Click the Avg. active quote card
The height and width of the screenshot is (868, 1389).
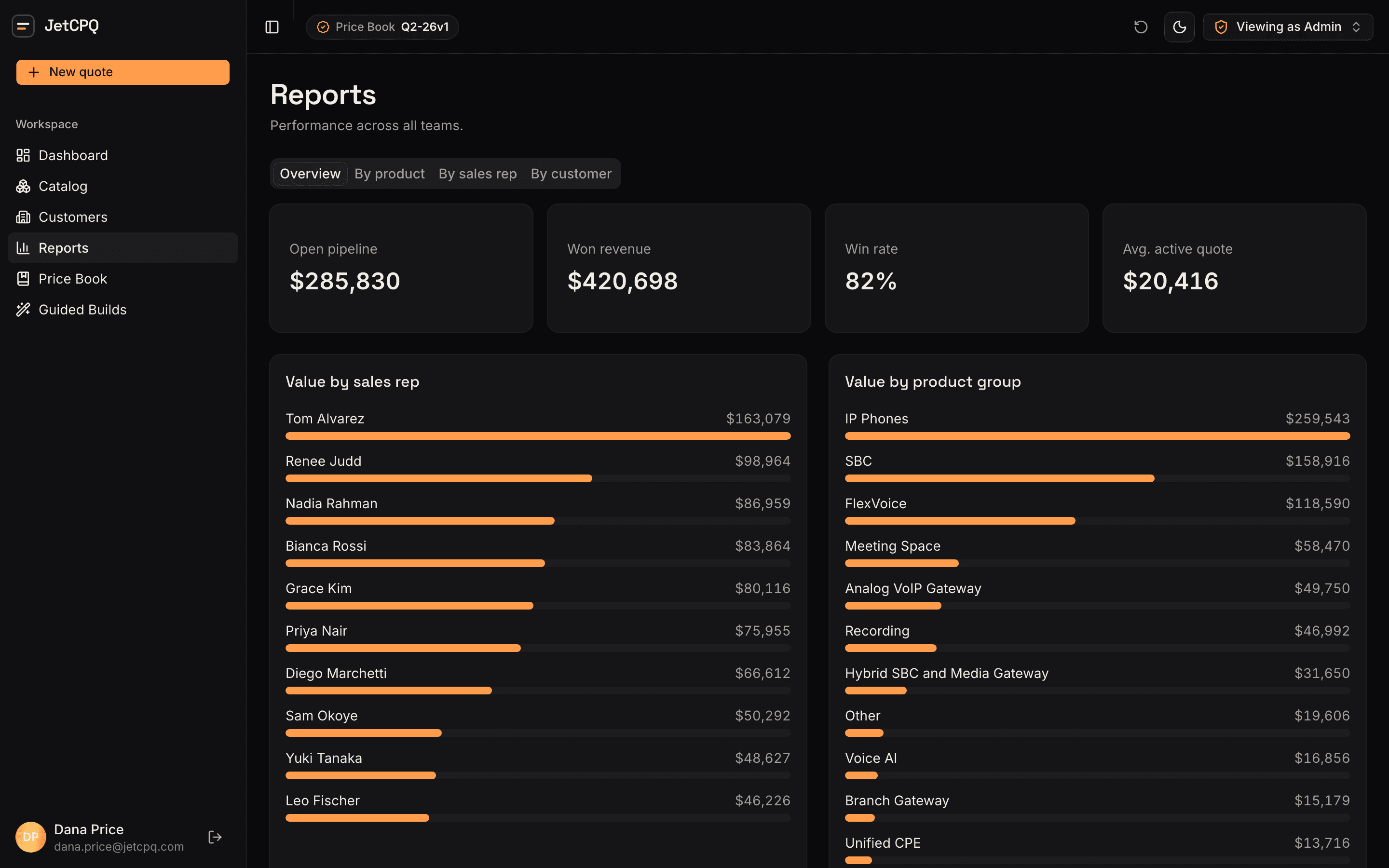pyautogui.click(x=1235, y=268)
